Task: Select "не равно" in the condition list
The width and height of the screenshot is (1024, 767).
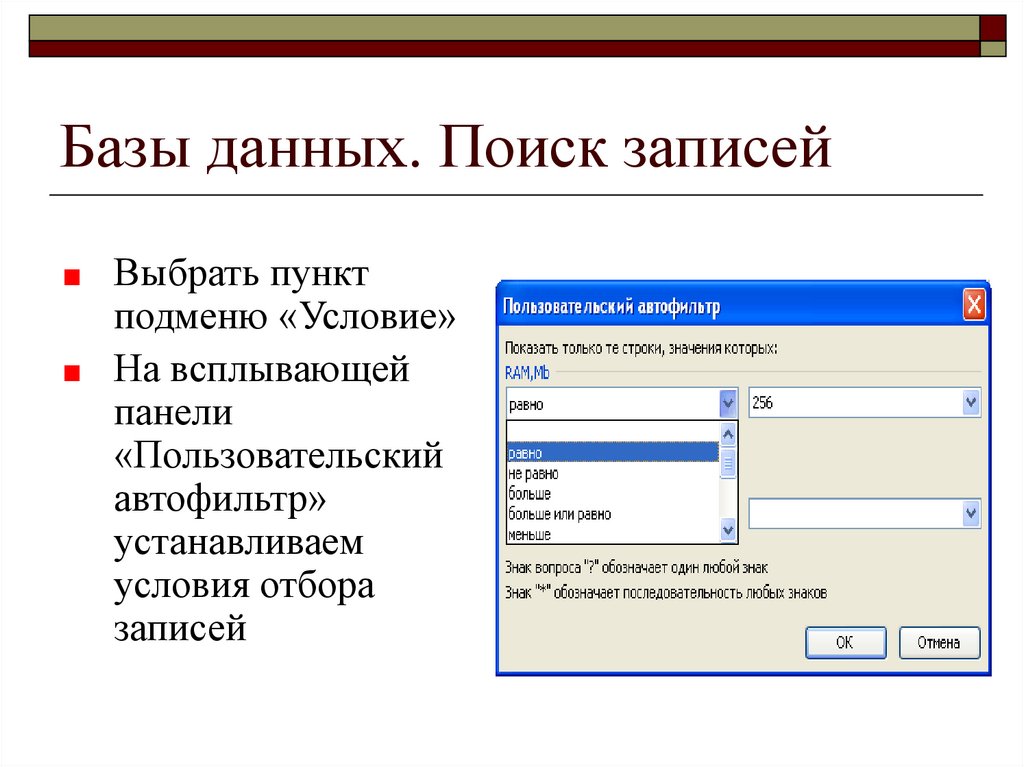Action: pos(613,473)
